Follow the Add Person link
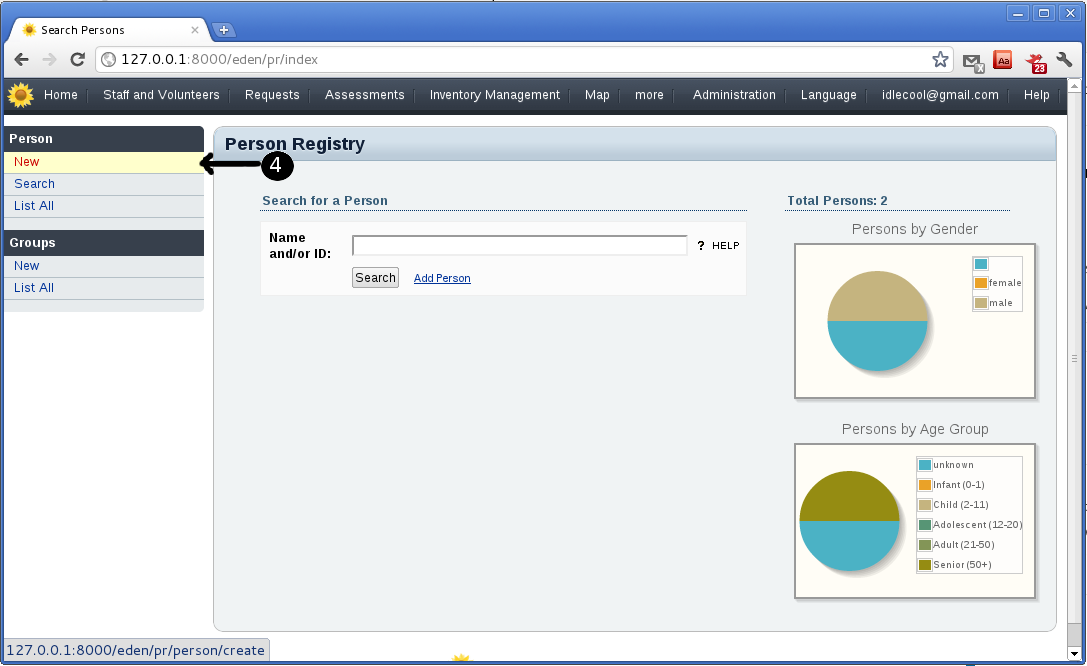Screen dimensions: 1087x666 (x=442, y=278)
